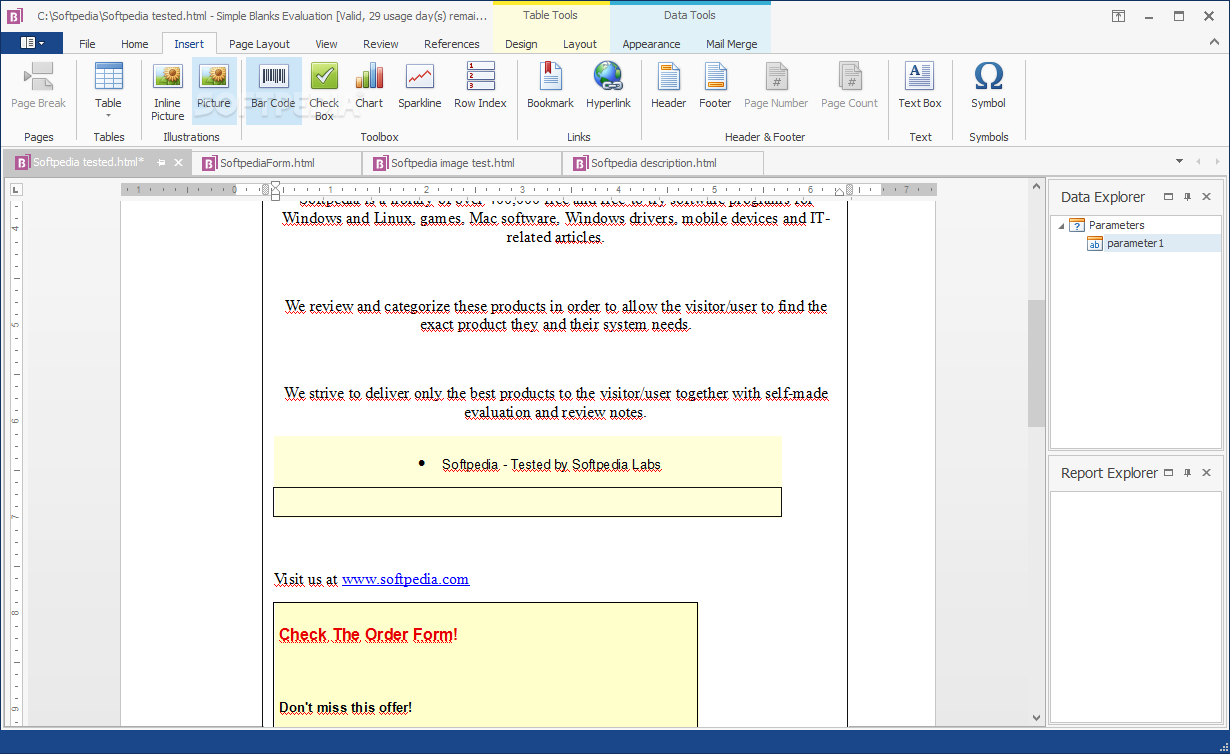This screenshot has width=1230, height=754.
Task: Open the Review ribbon tab
Action: pos(380,44)
